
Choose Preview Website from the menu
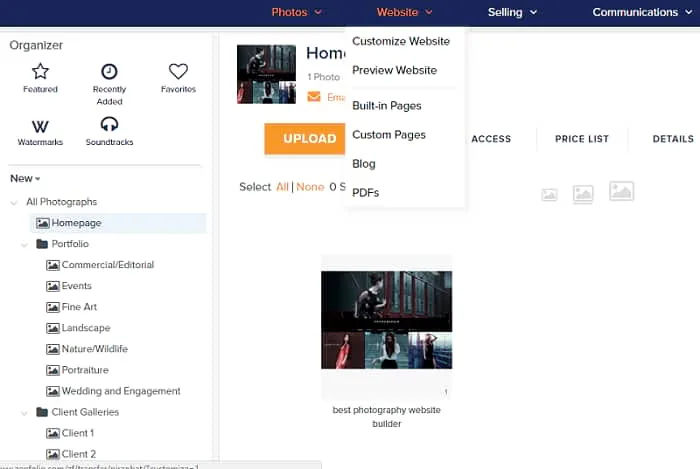[x=395, y=70]
